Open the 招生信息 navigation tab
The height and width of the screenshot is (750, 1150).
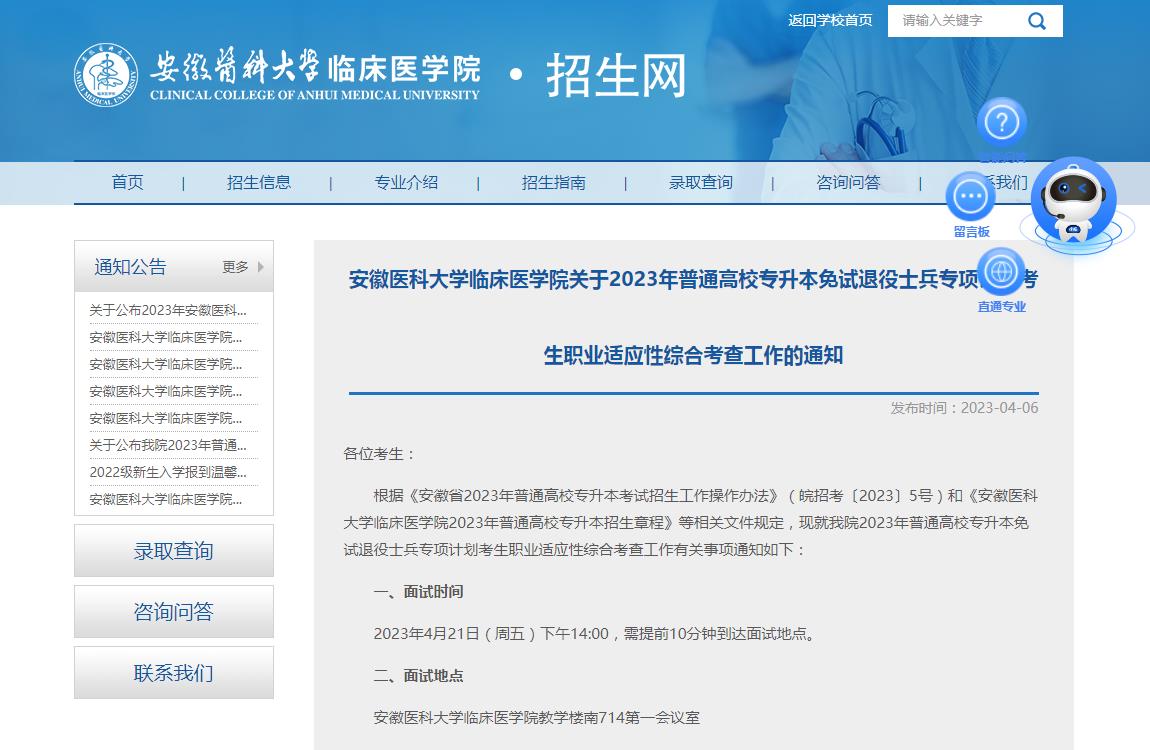click(259, 183)
